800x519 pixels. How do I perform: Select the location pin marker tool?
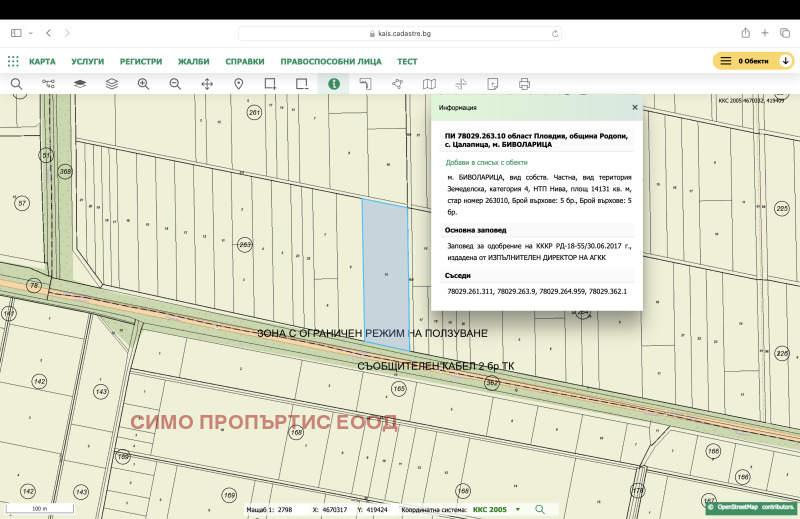[239, 84]
